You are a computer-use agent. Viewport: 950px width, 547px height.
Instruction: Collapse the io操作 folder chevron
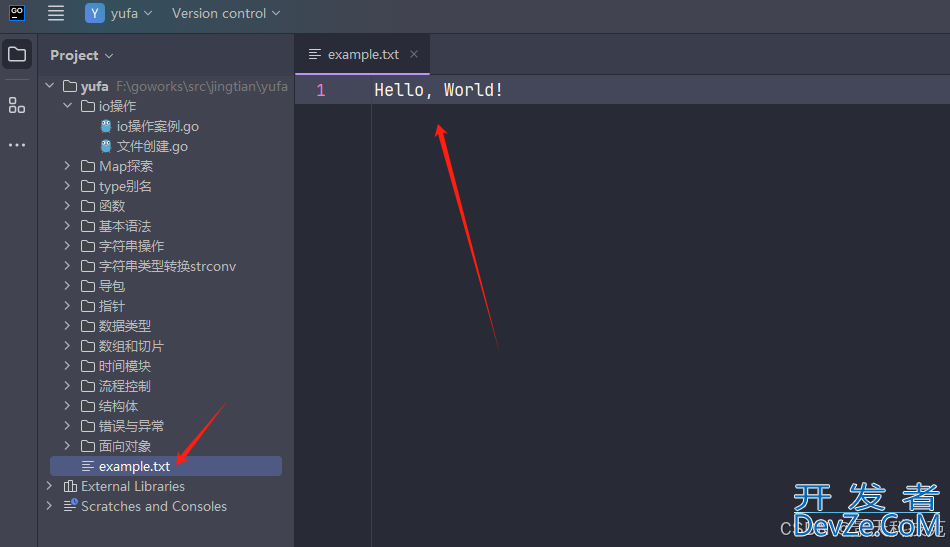coord(67,106)
